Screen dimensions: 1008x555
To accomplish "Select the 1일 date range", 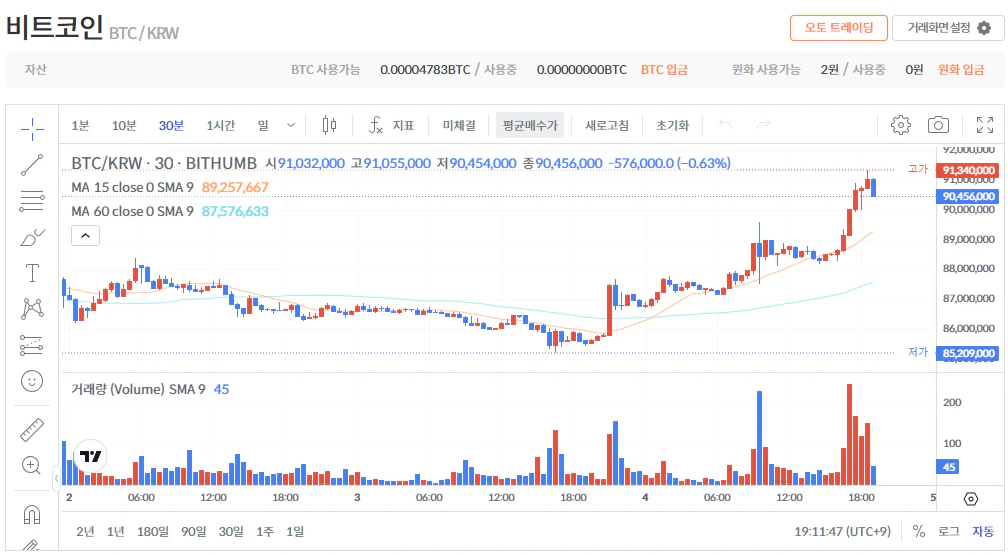I will [x=295, y=531].
